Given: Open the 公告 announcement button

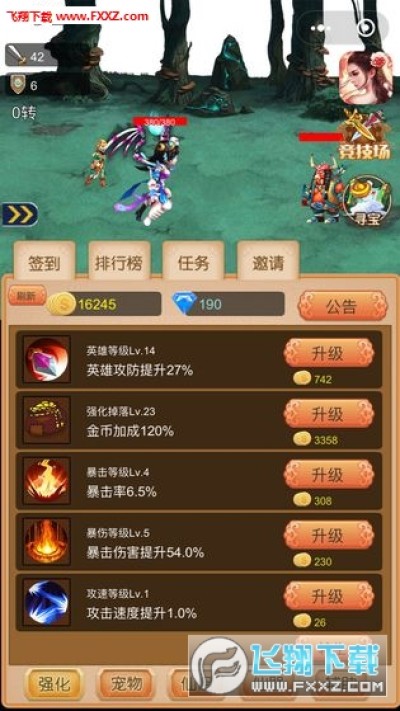Looking at the screenshot, I should (x=342, y=306).
